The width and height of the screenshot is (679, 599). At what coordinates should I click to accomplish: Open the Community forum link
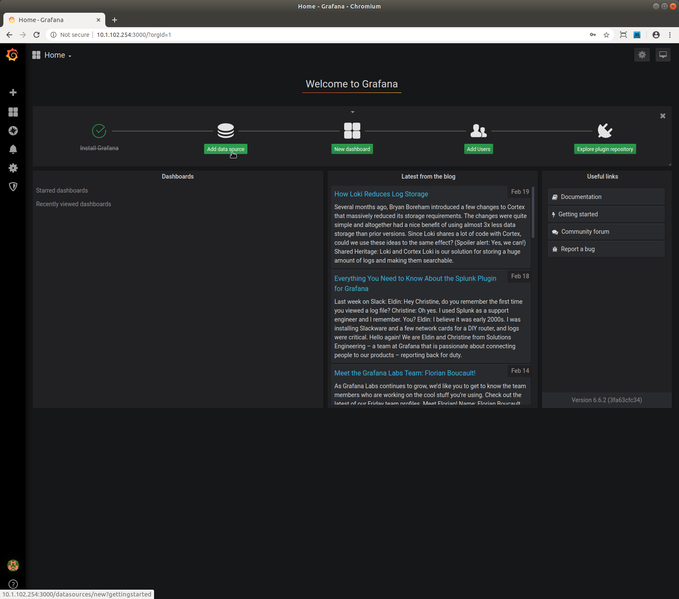coord(606,232)
